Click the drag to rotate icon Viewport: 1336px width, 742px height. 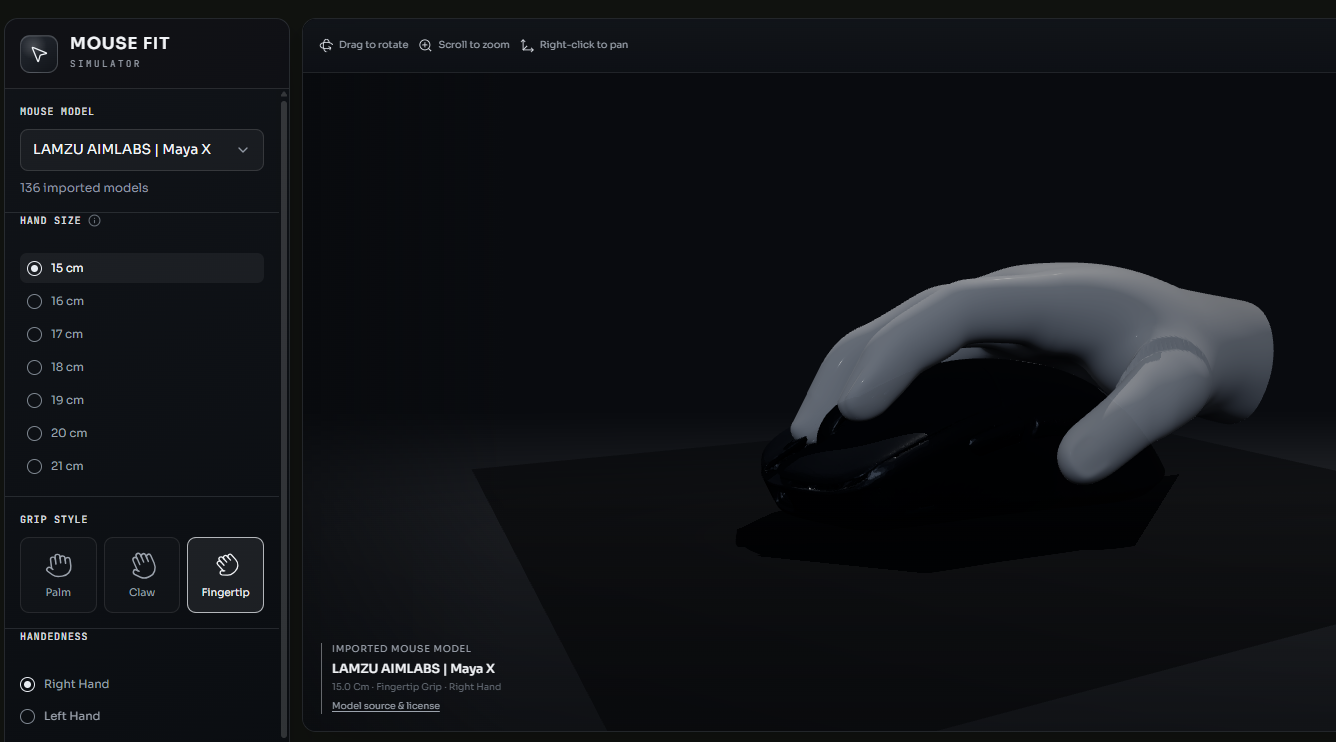pyautogui.click(x=326, y=45)
